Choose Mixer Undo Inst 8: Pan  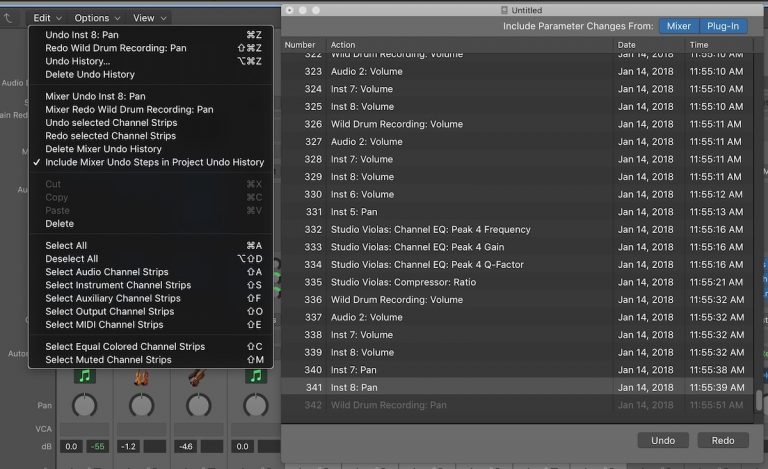pyautogui.click(x=149, y=96)
